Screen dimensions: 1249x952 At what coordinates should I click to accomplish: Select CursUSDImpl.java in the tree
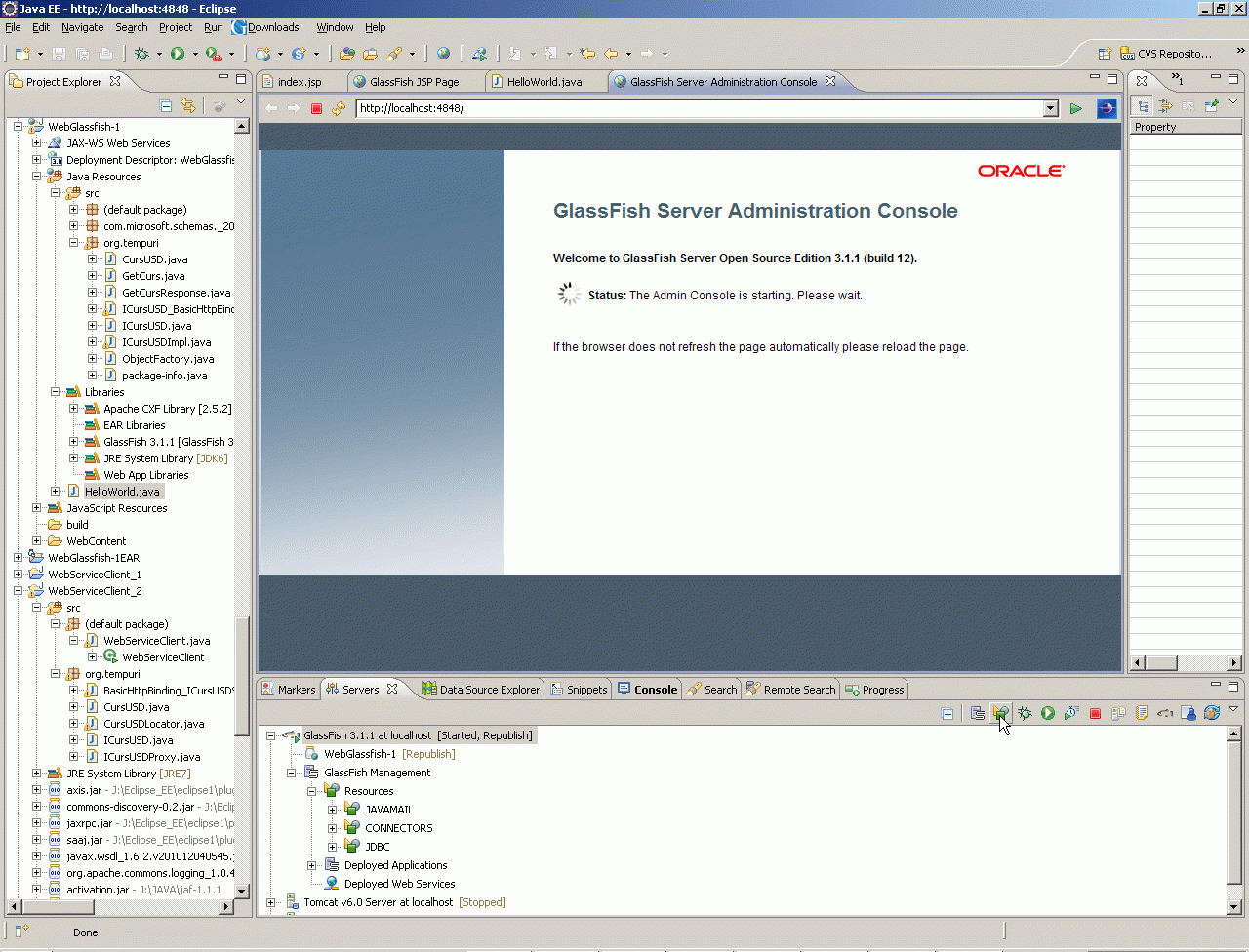(x=166, y=342)
